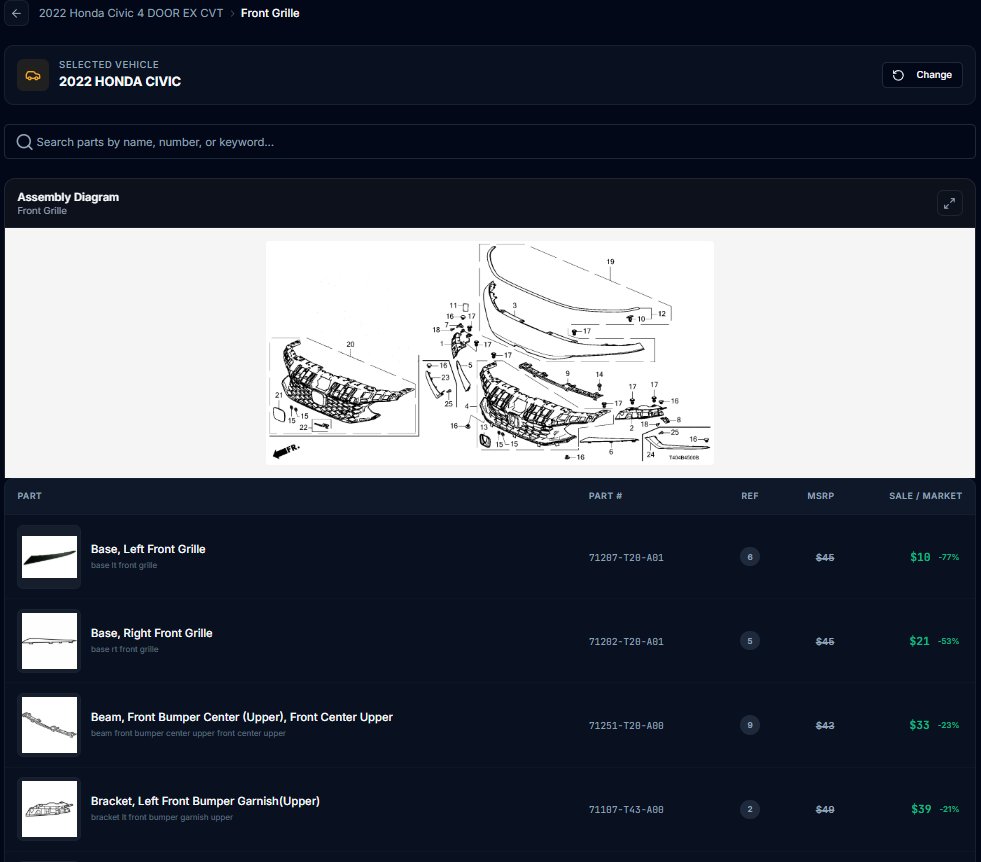Click the MSRP column header
Viewport: 981px width, 862px height.
click(x=820, y=495)
